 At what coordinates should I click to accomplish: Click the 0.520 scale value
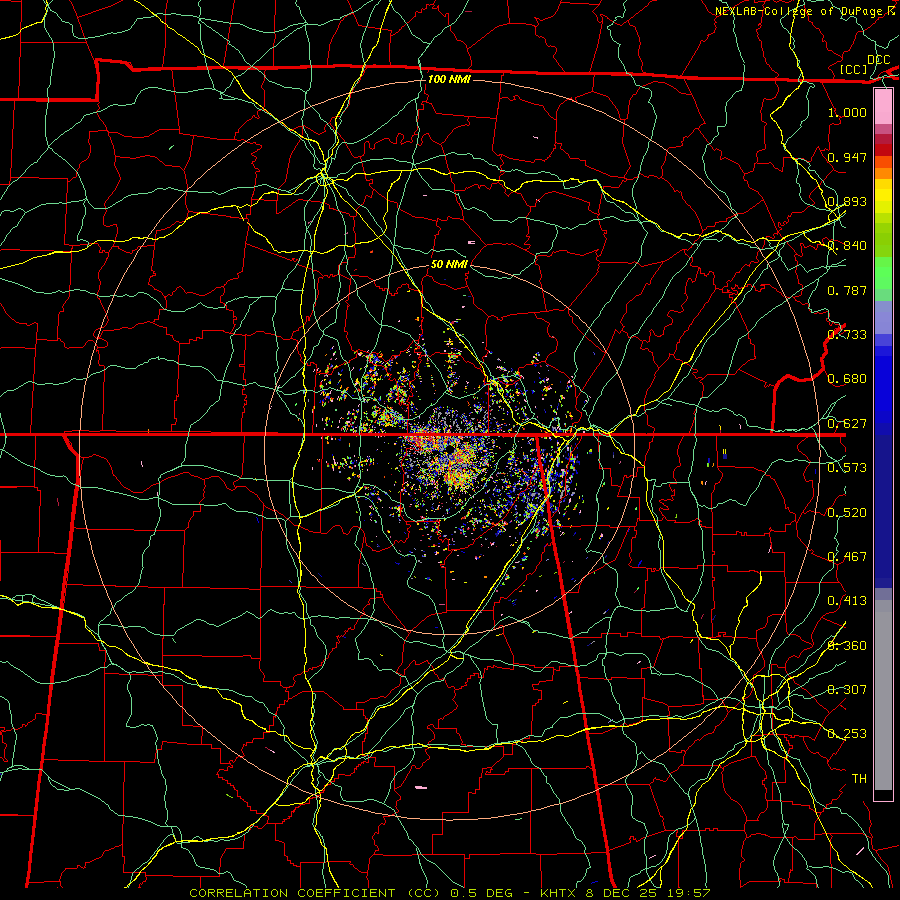click(847, 513)
